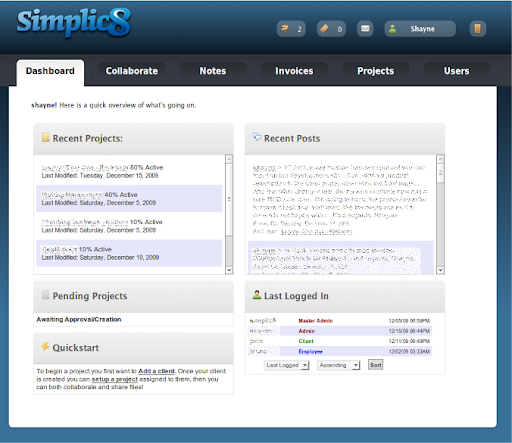Follow the Add a client link

coord(156,371)
